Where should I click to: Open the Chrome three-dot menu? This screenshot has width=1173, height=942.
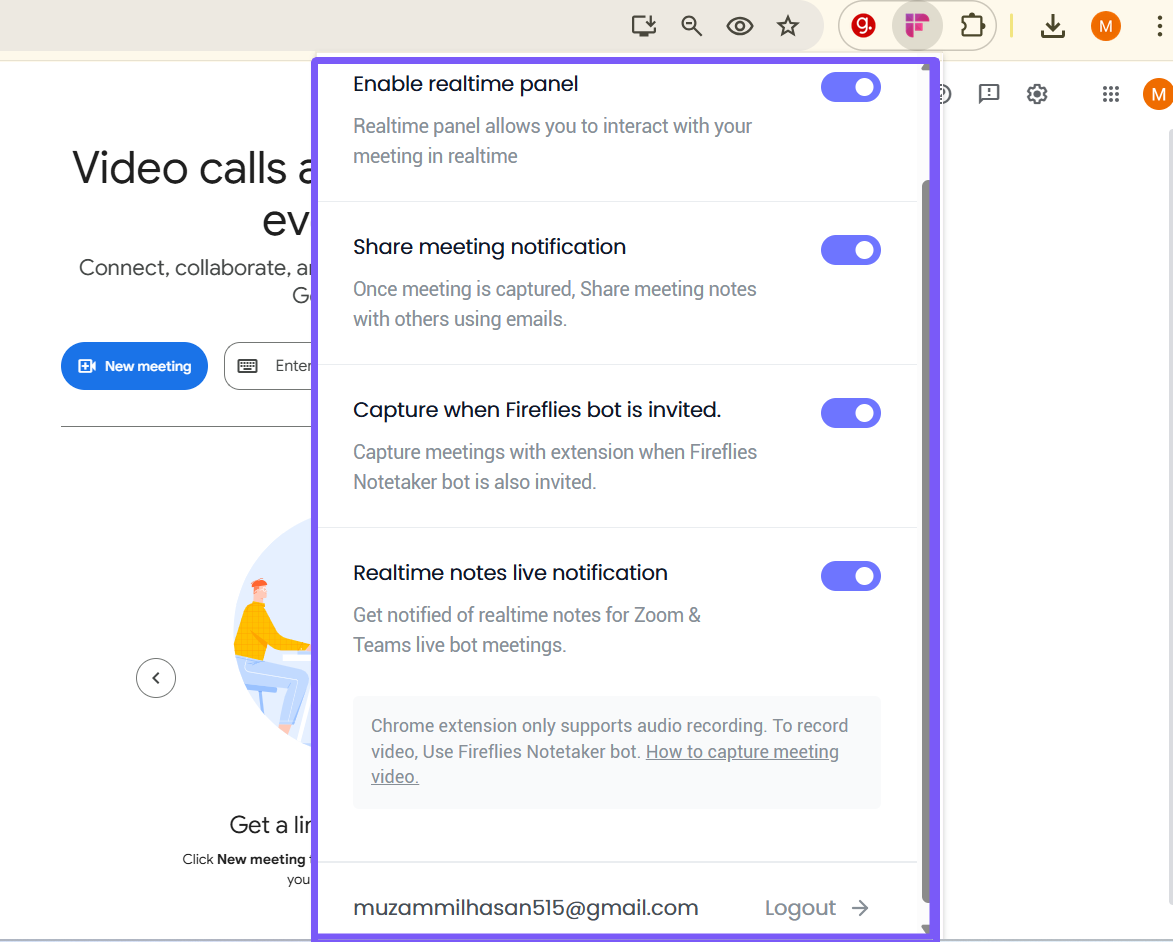pyautogui.click(x=1157, y=26)
